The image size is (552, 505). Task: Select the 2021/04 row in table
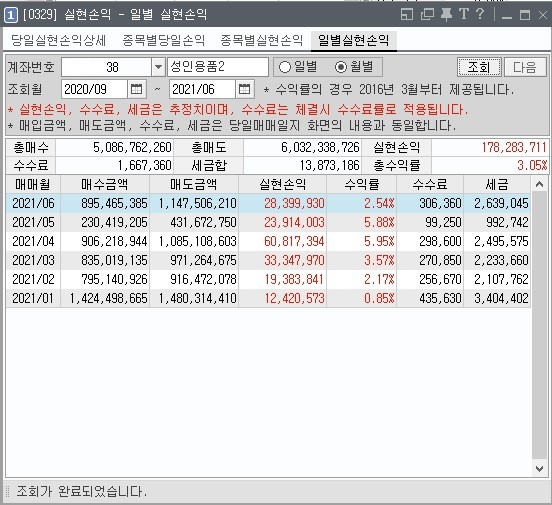(x=268, y=241)
